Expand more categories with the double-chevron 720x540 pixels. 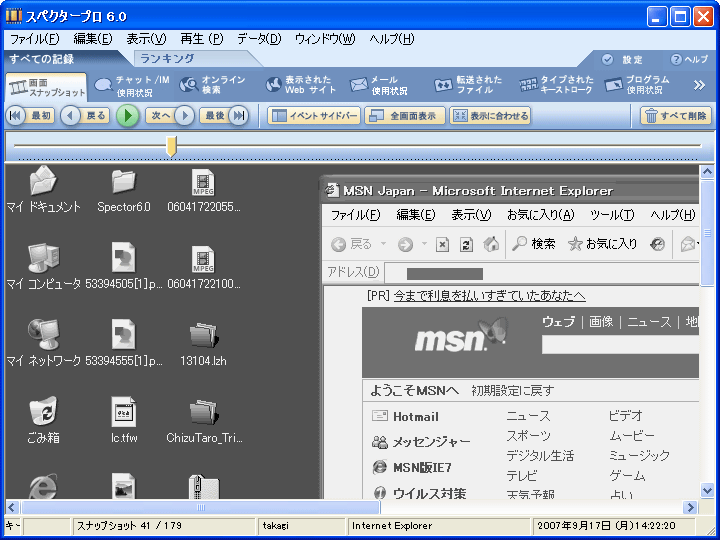(x=699, y=85)
